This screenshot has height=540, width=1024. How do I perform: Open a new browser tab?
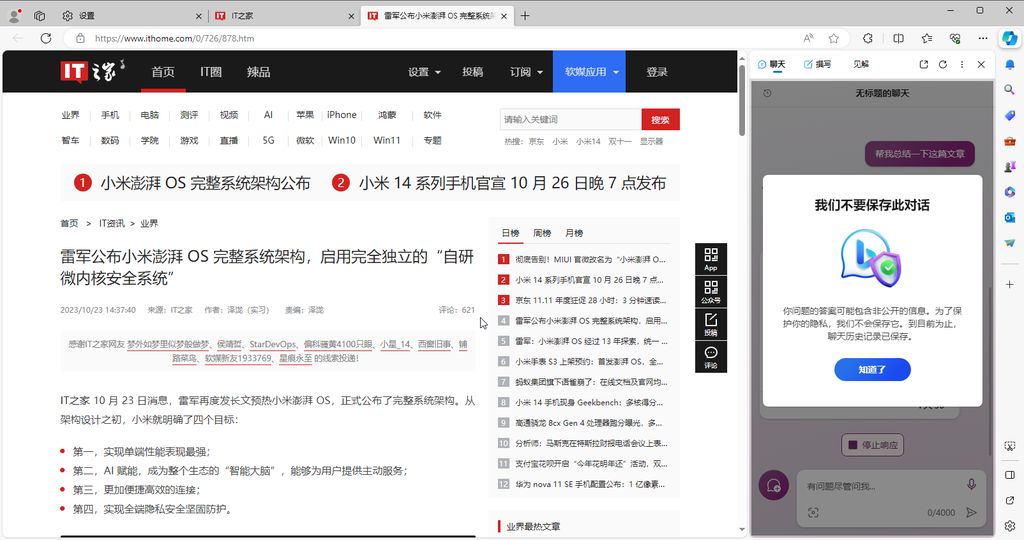tap(525, 16)
